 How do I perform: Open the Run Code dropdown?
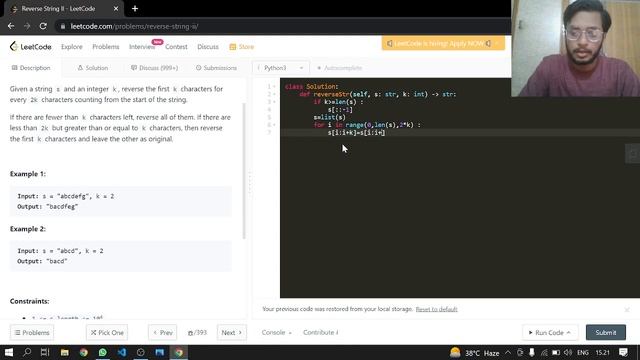[x=549, y=333]
